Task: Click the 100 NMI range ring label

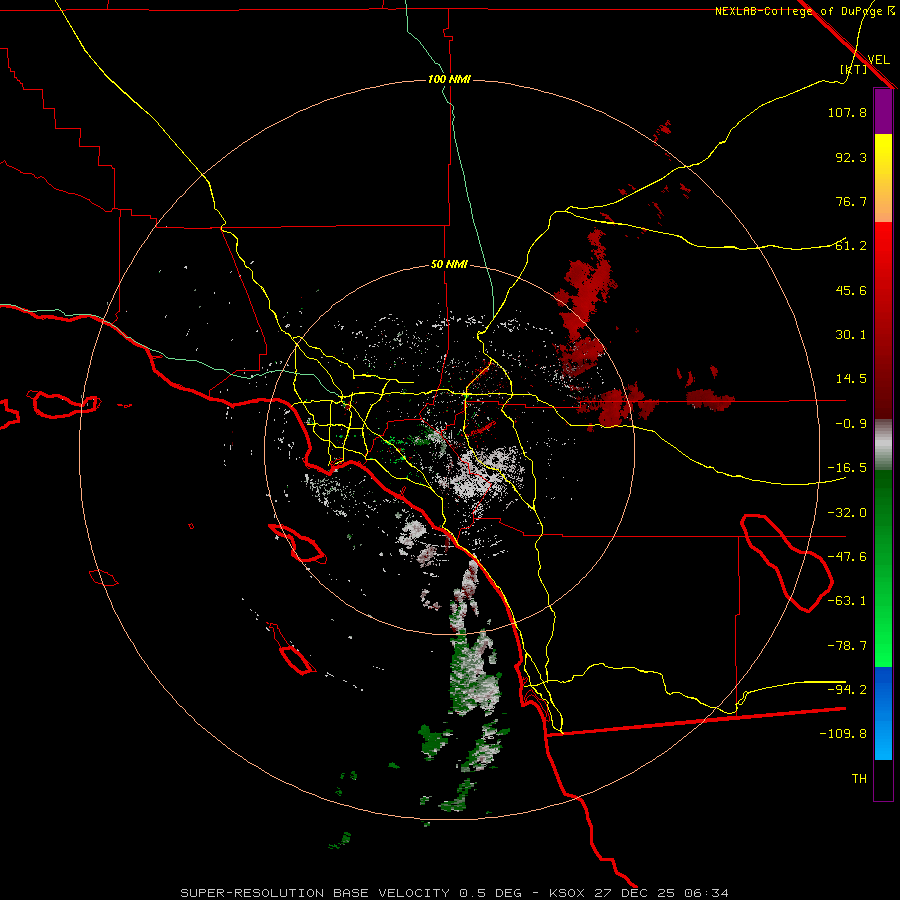Action: [x=449, y=79]
